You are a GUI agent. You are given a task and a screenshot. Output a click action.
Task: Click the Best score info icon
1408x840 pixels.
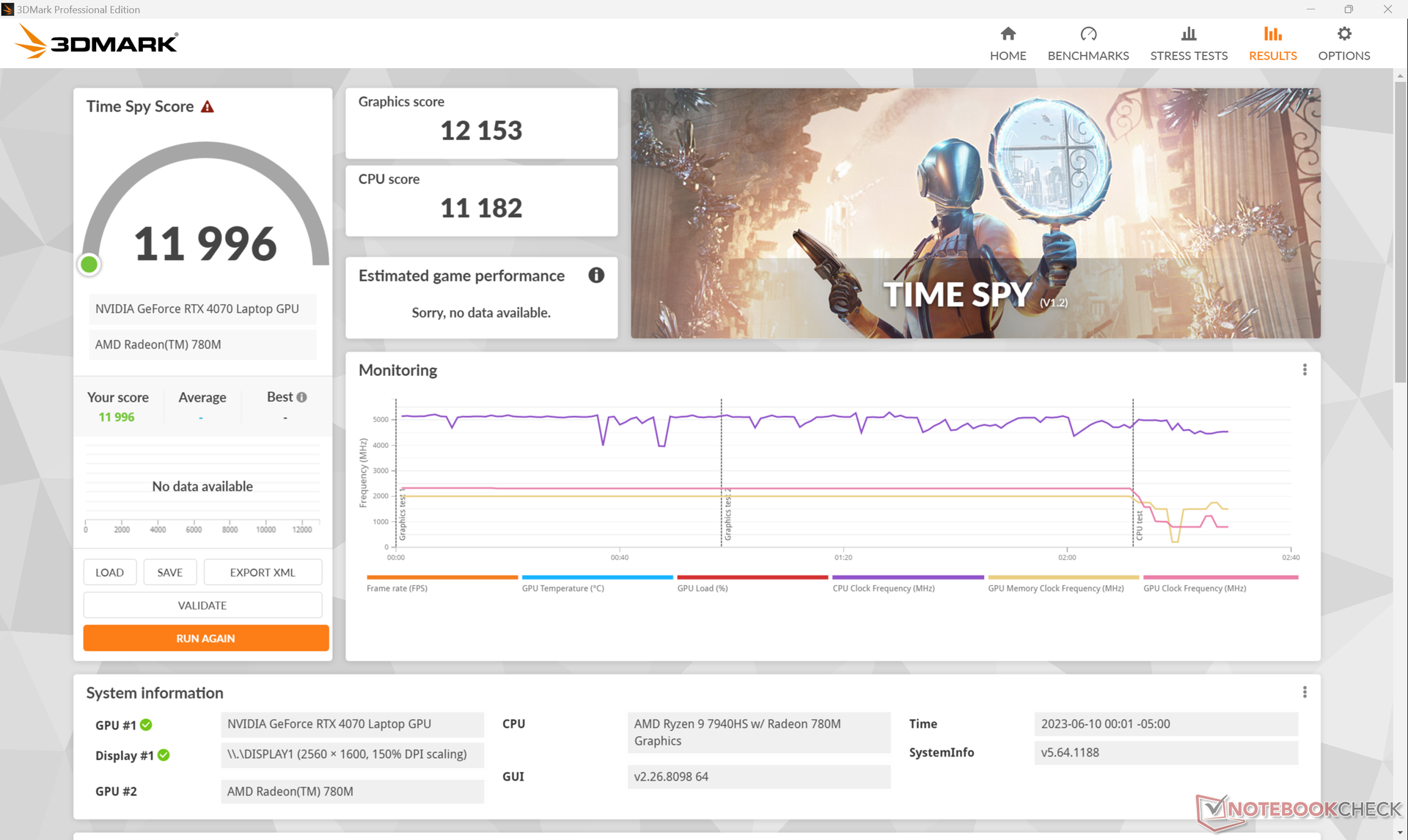tap(301, 397)
